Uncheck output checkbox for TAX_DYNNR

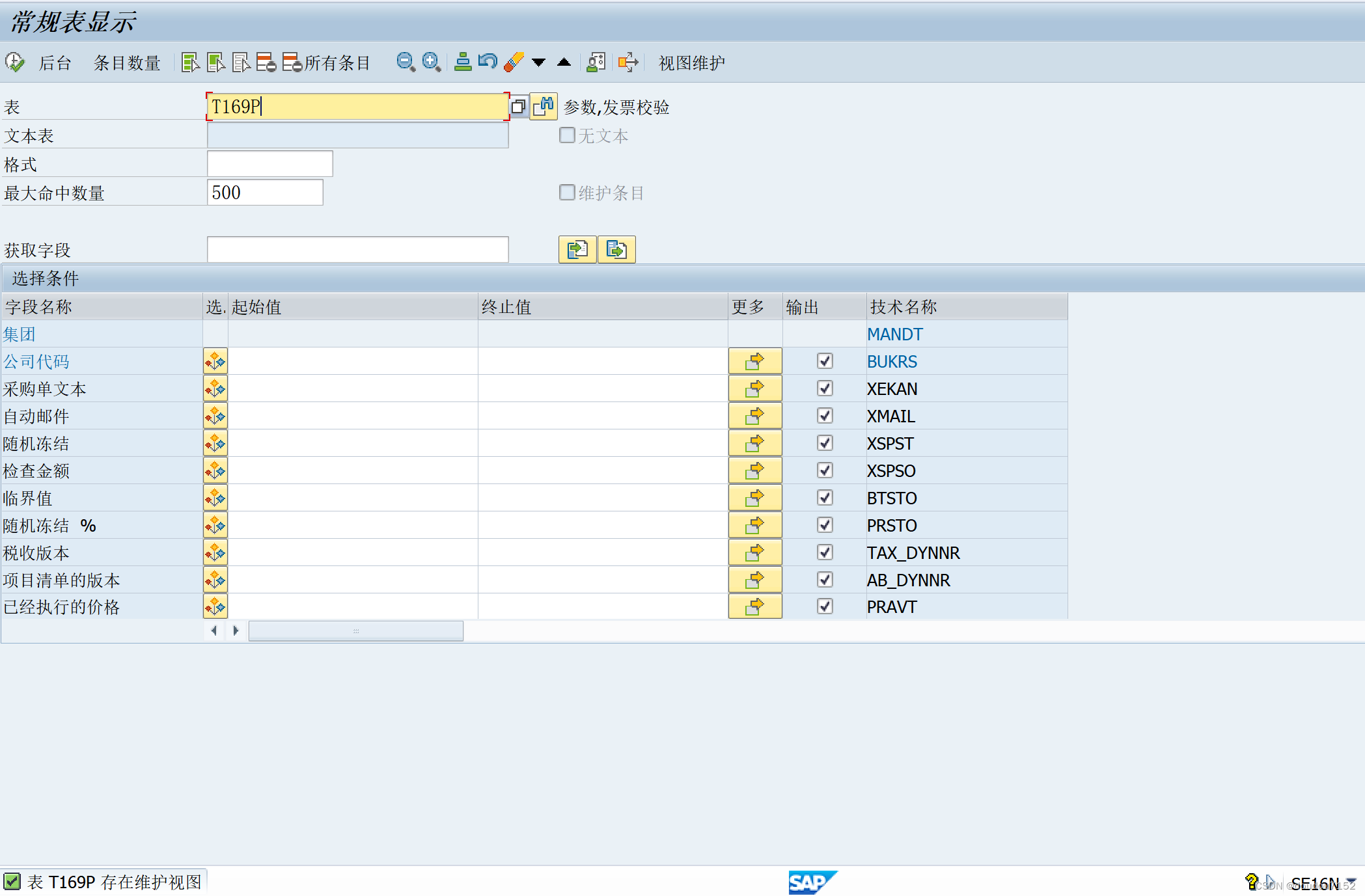point(825,552)
